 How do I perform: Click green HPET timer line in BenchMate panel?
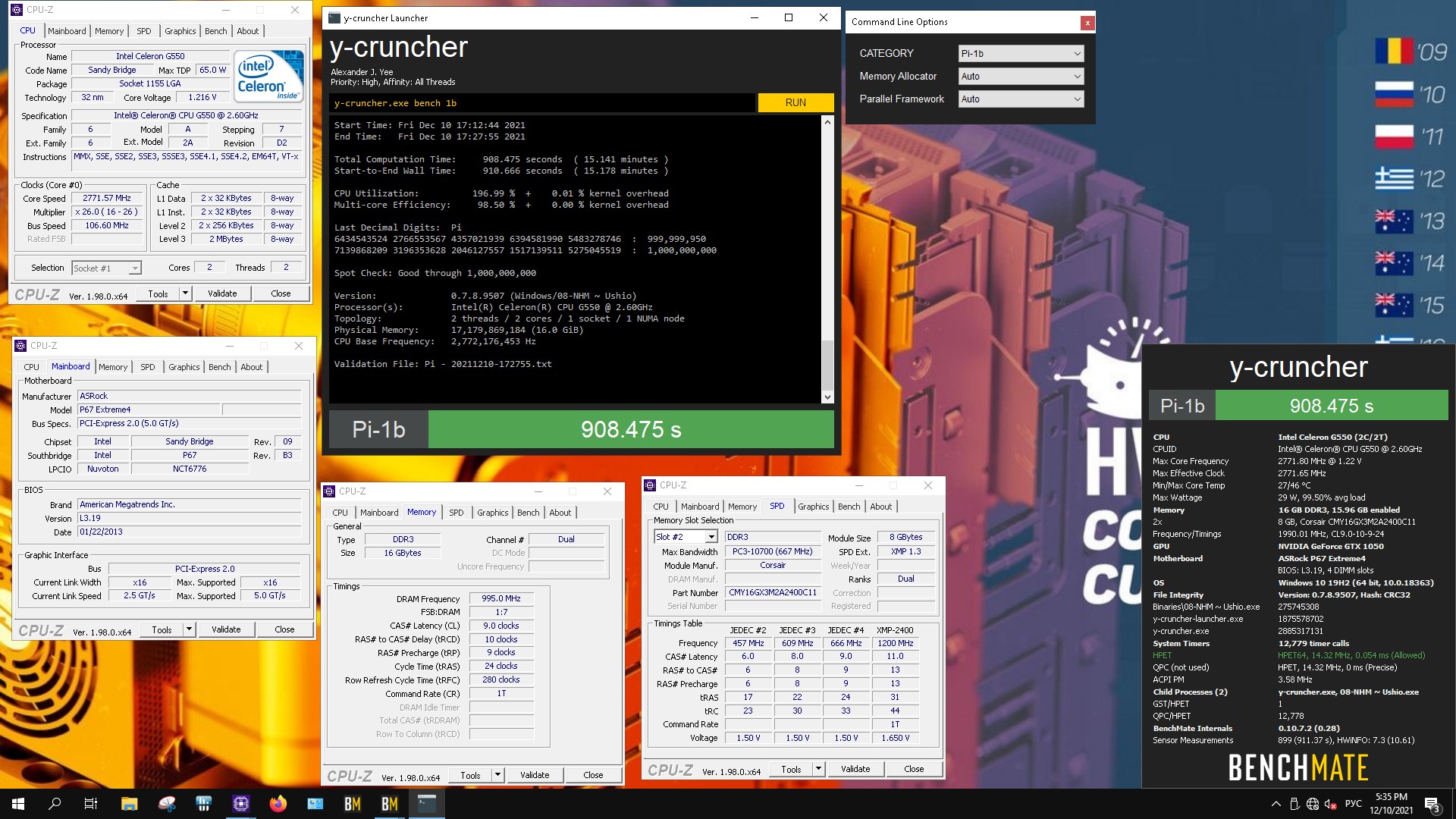coord(1289,655)
